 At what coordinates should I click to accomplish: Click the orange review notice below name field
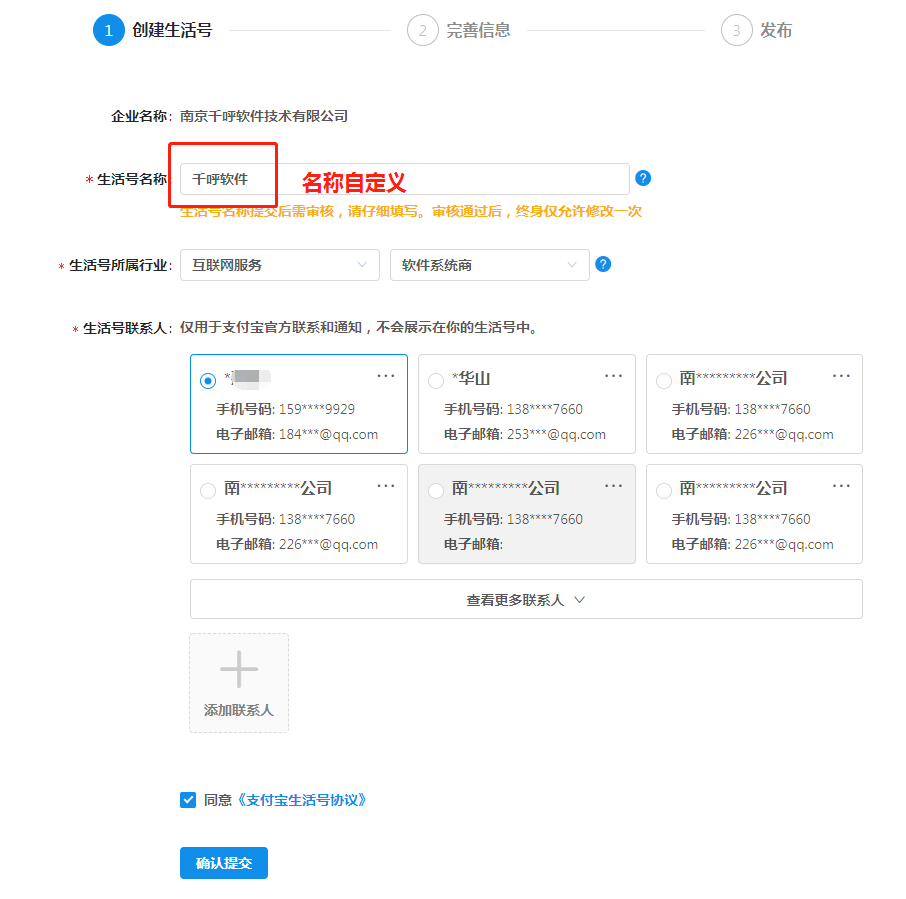(411, 211)
